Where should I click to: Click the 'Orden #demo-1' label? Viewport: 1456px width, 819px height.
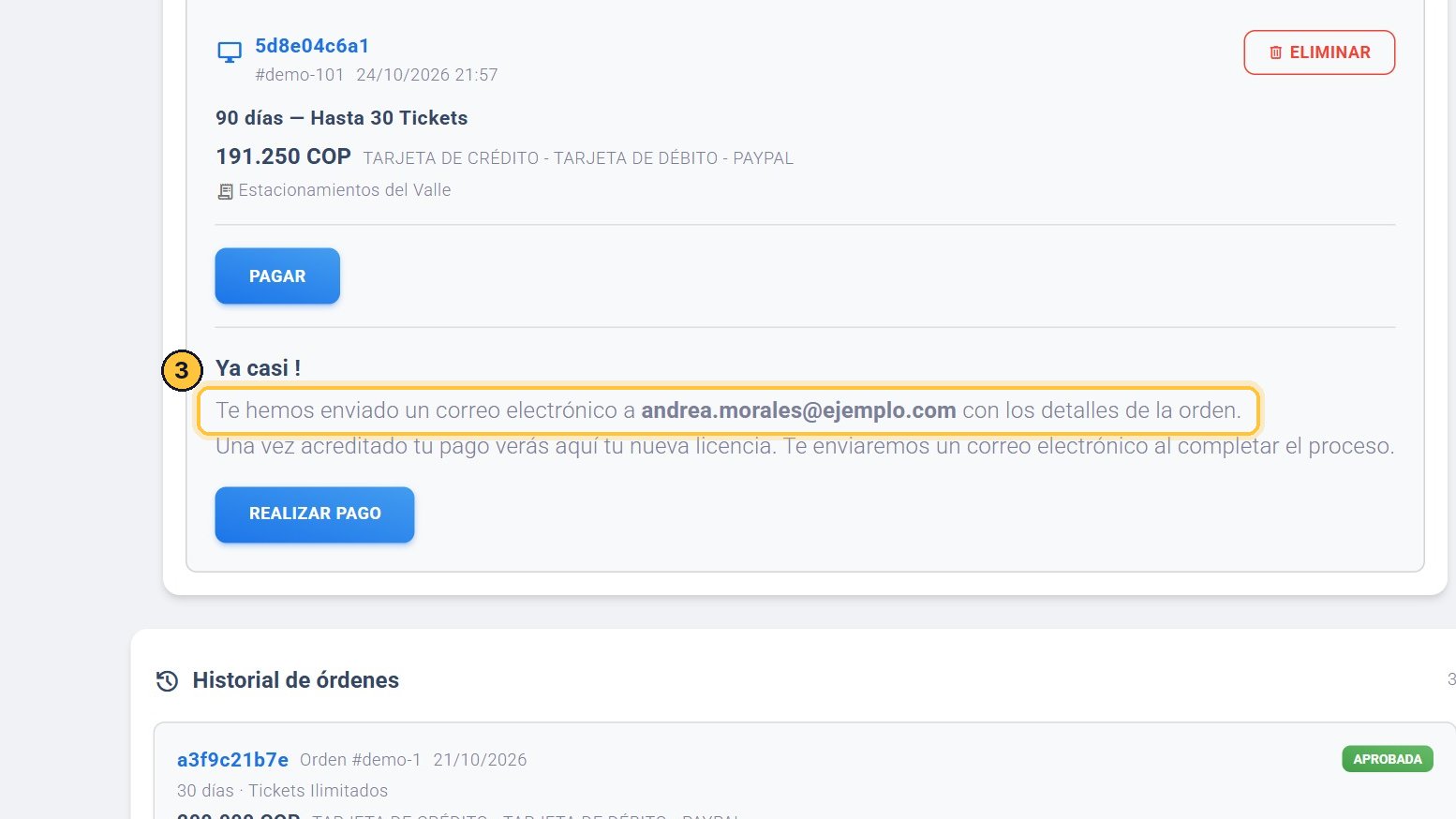361,760
